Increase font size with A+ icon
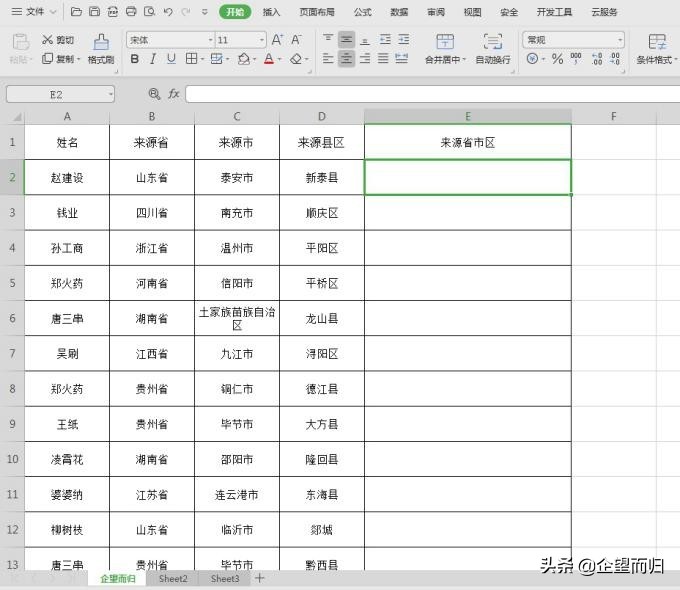Viewport: 680px width, 590px height. pos(277,40)
